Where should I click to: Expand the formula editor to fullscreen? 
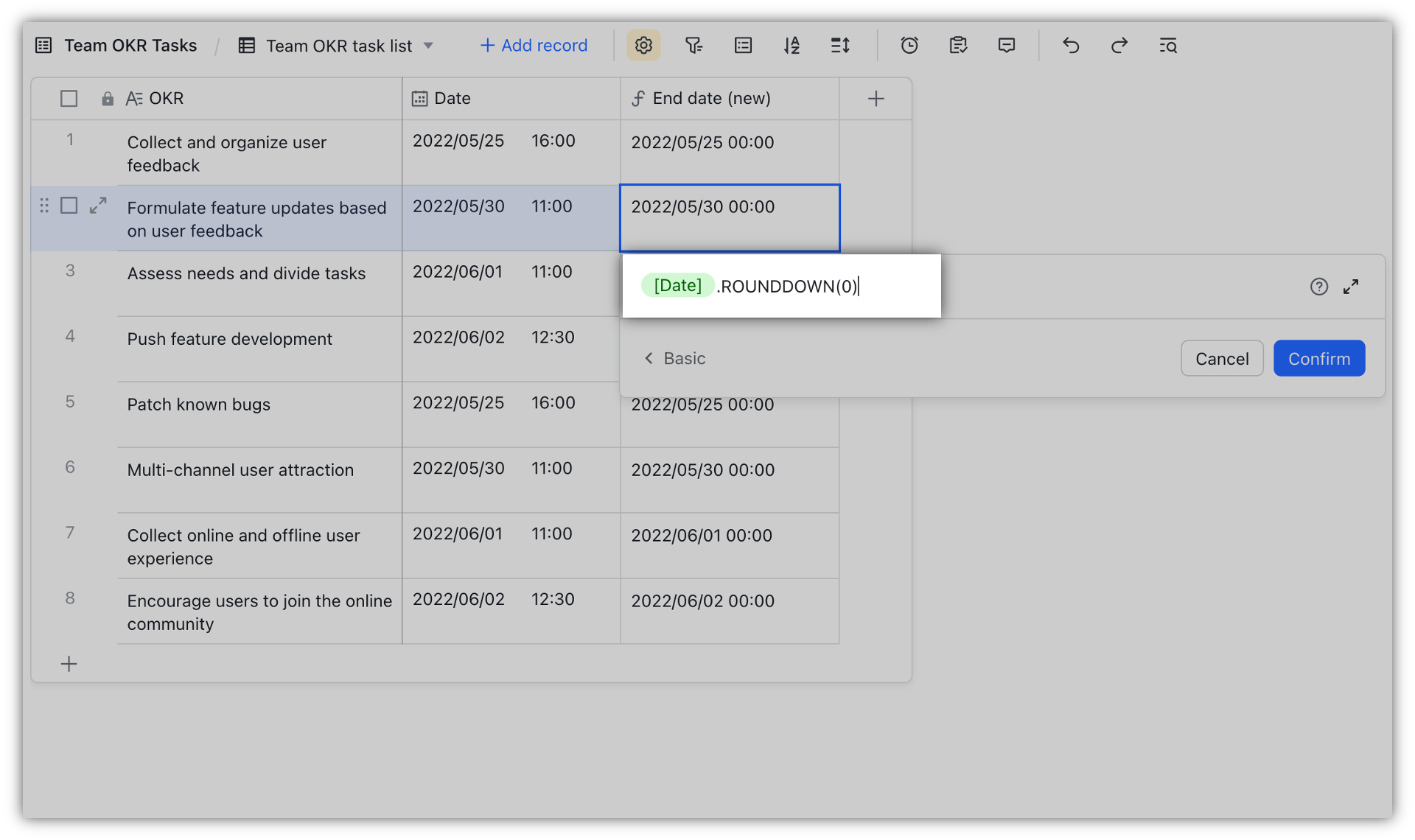tap(1351, 286)
